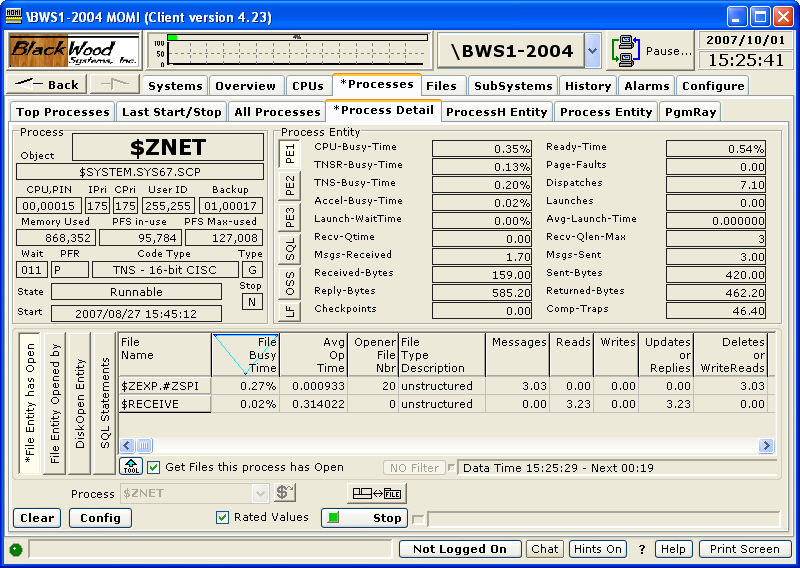Click the forward navigation arrow button
The image size is (800, 568).
[x=115, y=85]
